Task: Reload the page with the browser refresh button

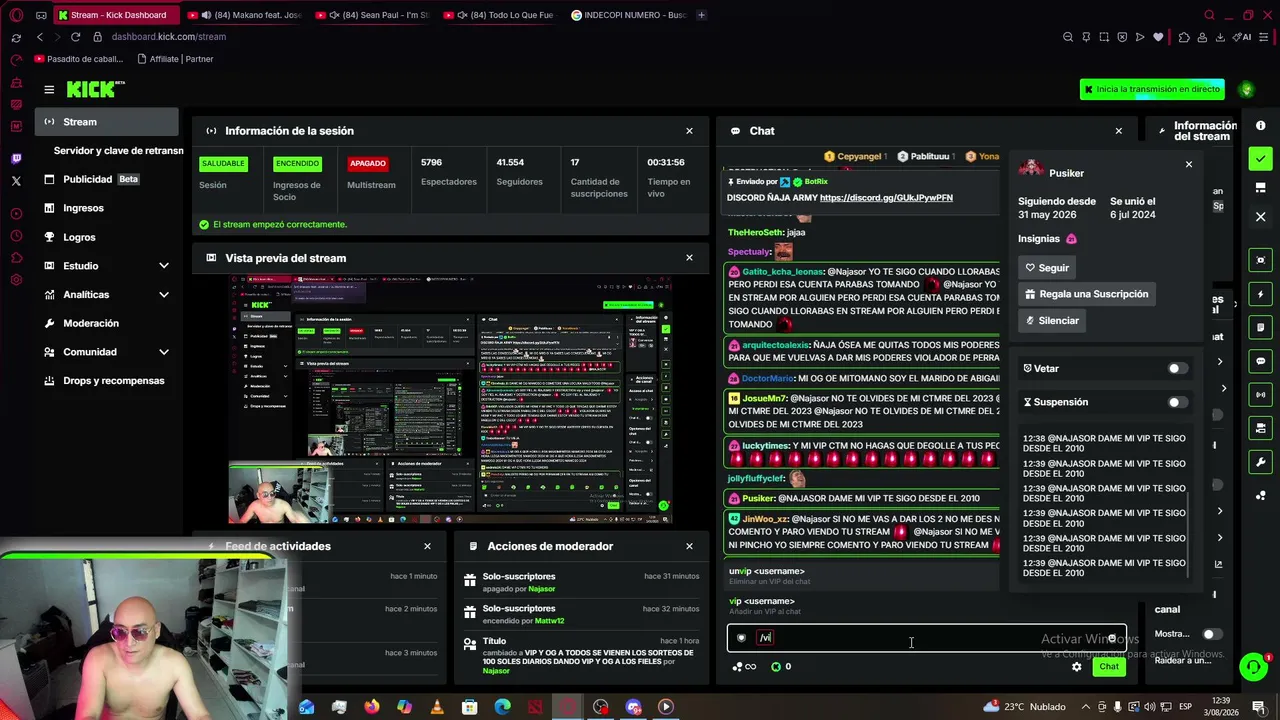Action: tap(75, 37)
